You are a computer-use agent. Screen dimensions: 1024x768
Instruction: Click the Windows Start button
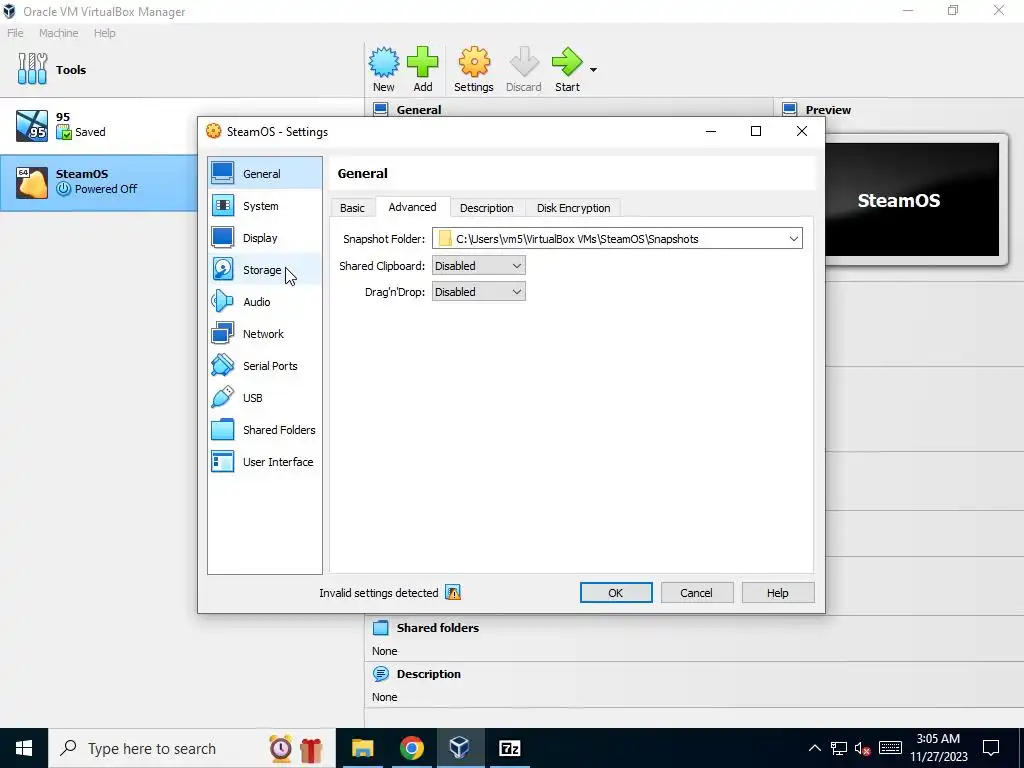[x=24, y=748]
